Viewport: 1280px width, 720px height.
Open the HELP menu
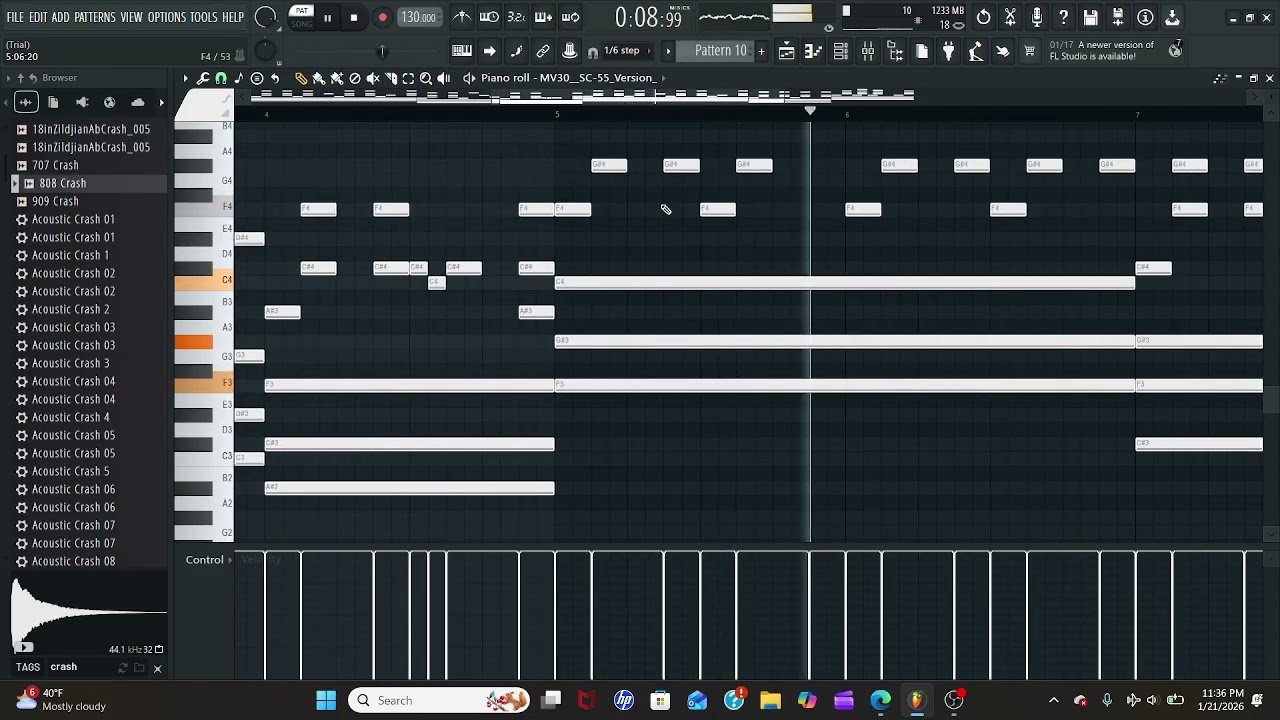233,18
